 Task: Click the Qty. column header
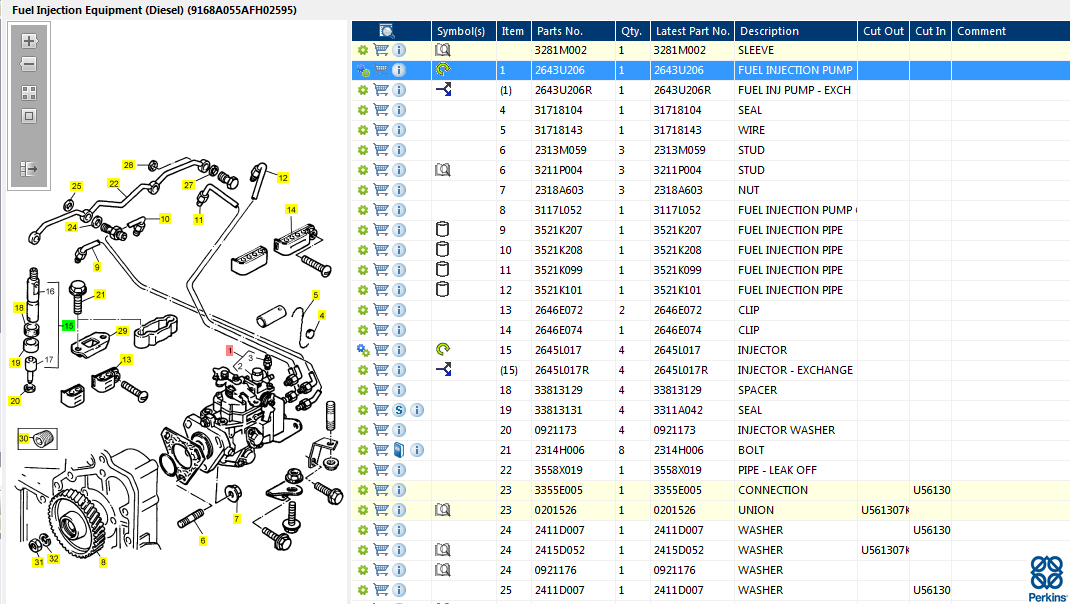click(633, 31)
